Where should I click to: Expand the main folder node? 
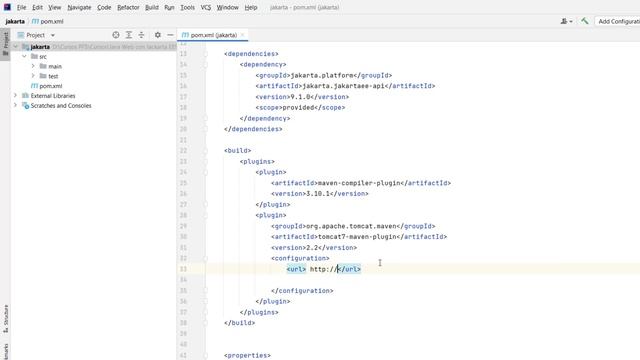pyautogui.click(x=33, y=66)
